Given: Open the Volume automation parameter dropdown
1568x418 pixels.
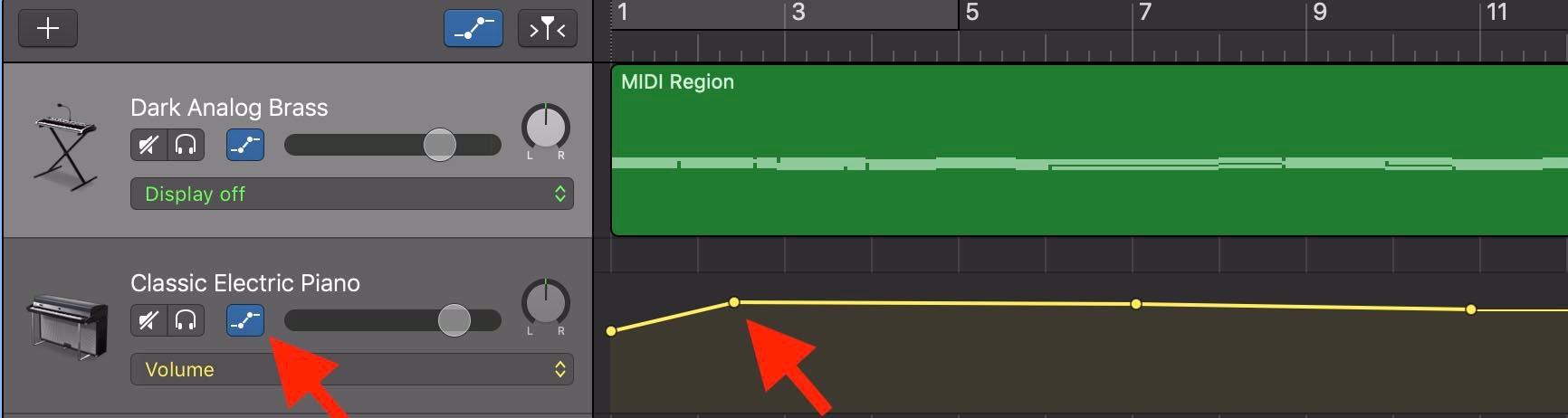Looking at the screenshot, I should [x=352, y=369].
